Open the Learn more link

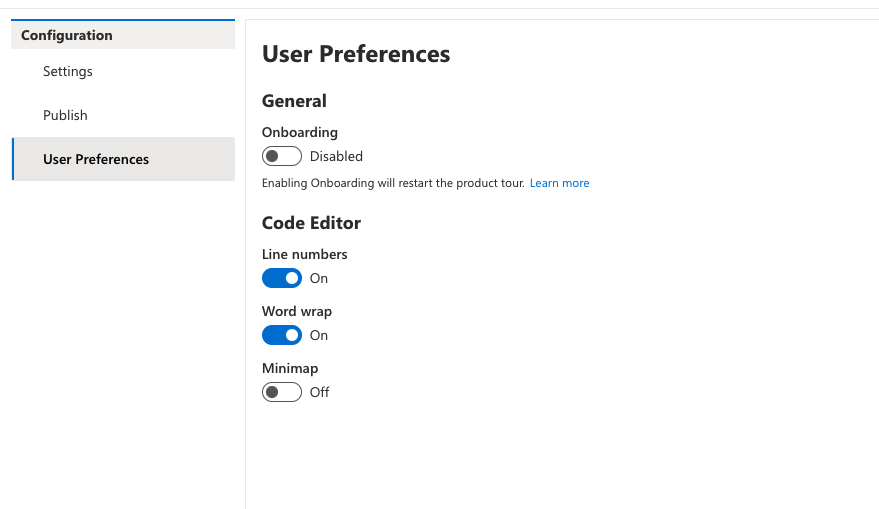coord(559,183)
